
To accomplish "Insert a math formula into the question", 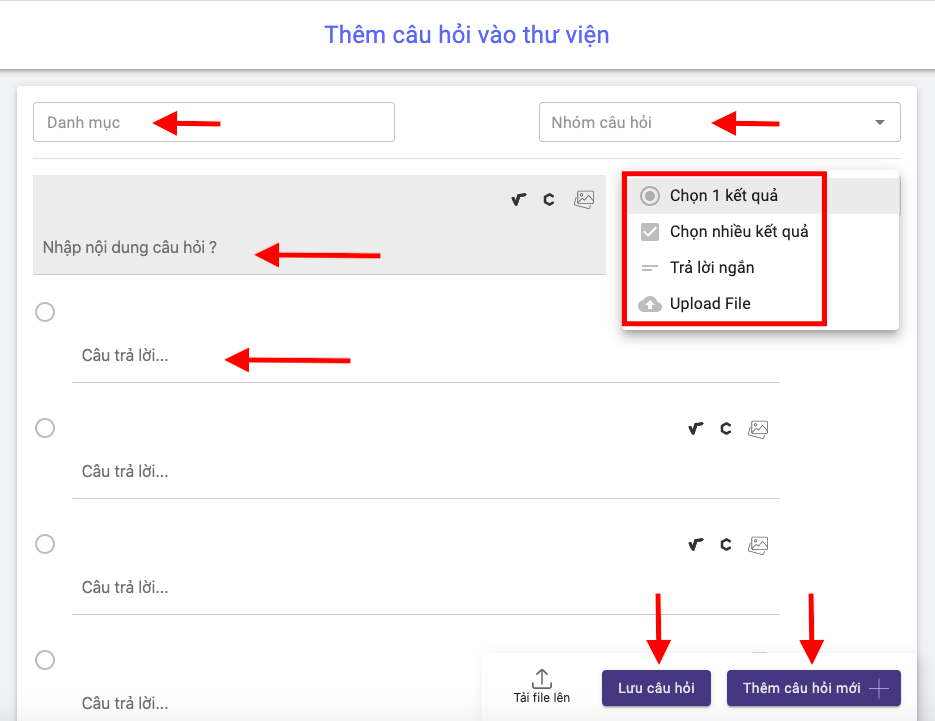I will (517, 199).
